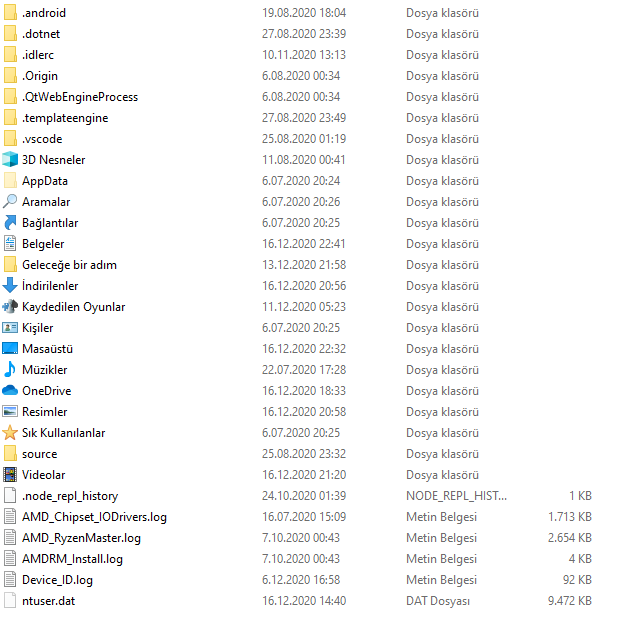Select the AppData name

[x=45, y=181]
